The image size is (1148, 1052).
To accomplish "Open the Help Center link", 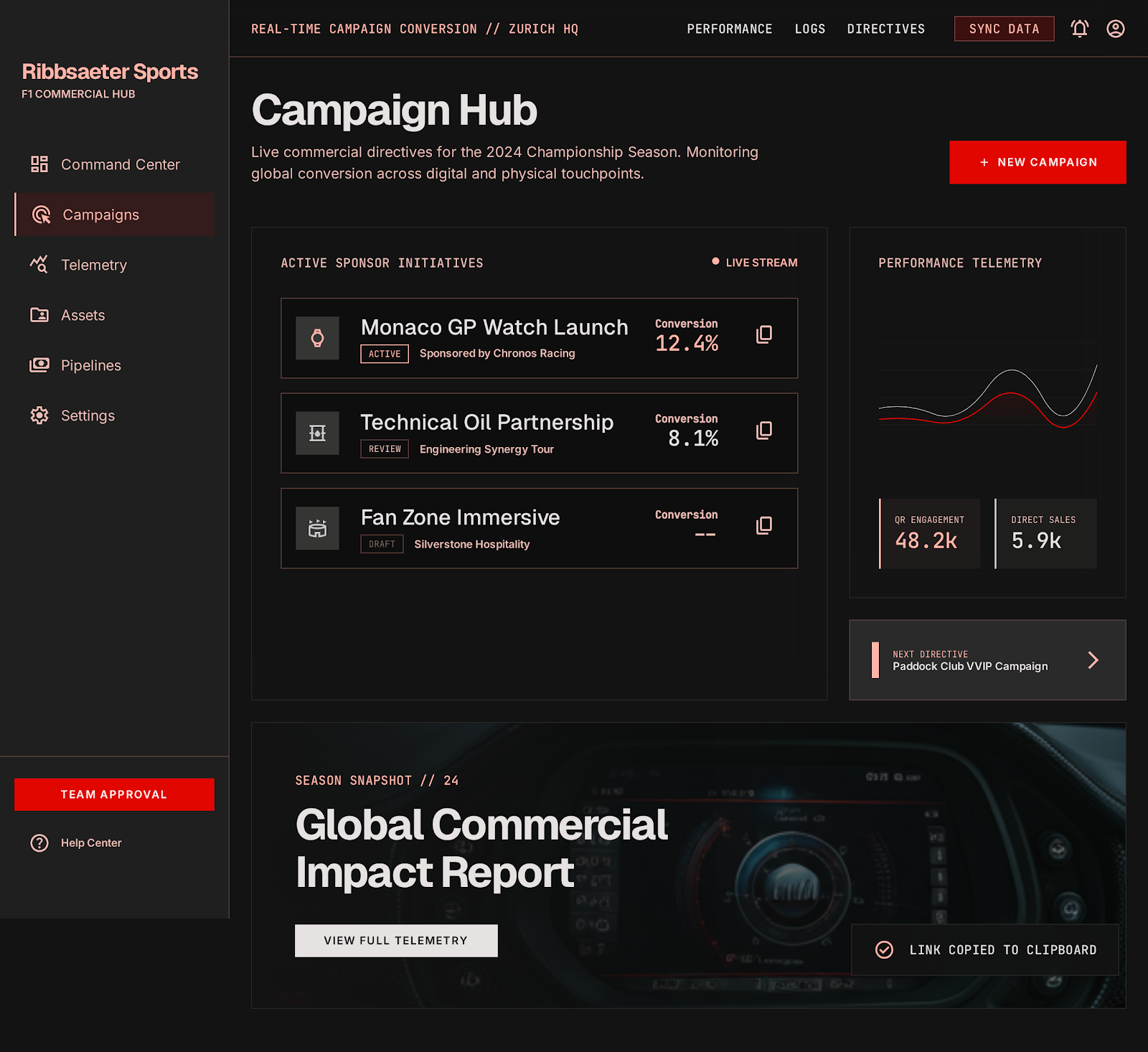I will [91, 842].
